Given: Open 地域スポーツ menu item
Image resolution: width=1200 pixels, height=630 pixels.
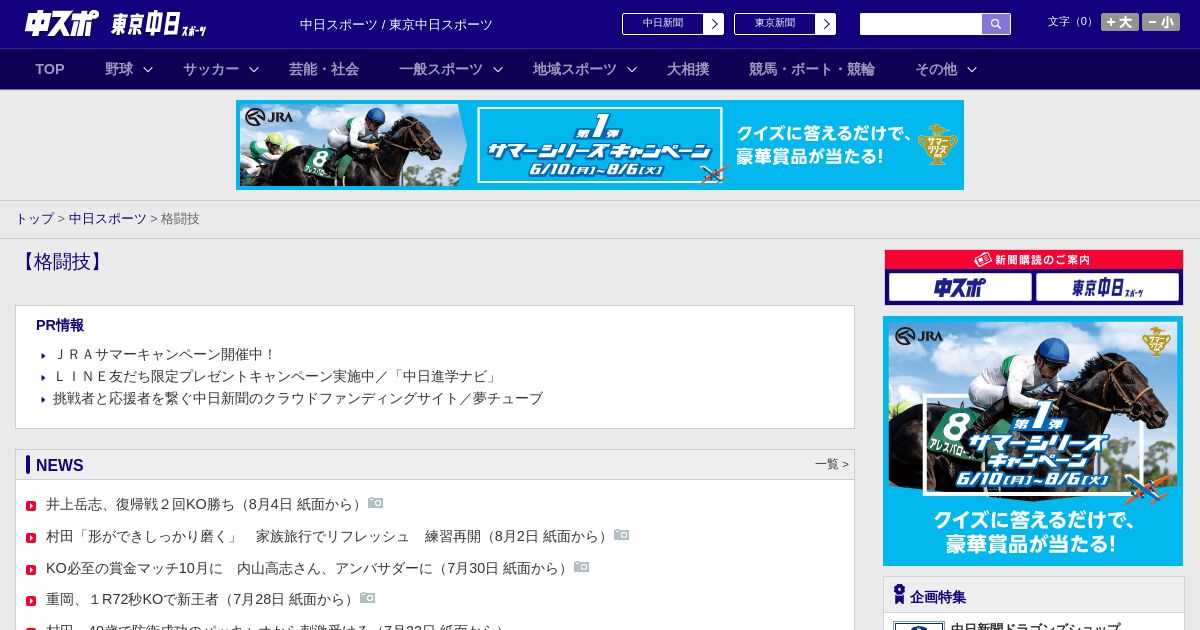Looking at the screenshot, I should 575,69.
